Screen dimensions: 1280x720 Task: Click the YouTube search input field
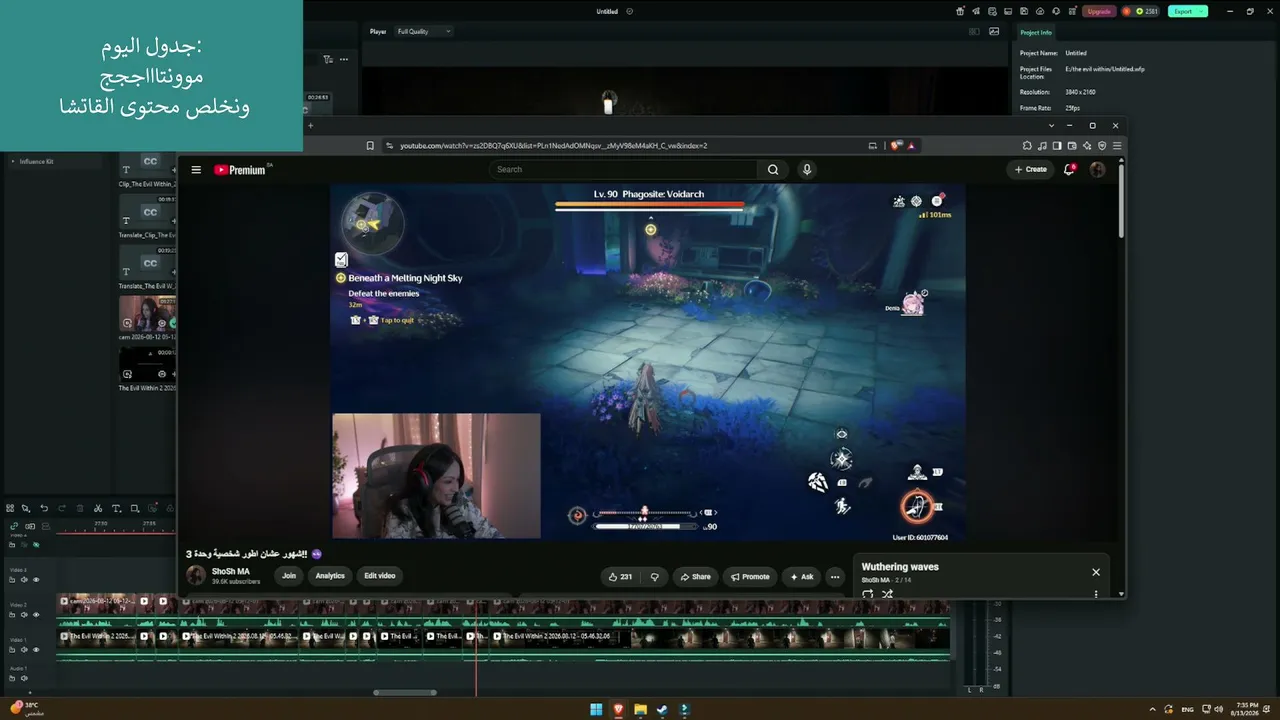coord(625,169)
